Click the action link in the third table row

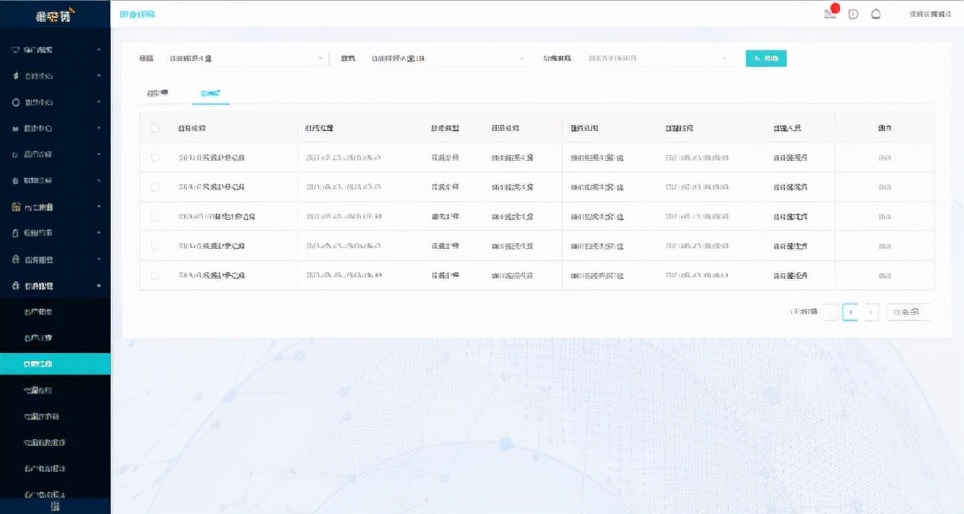[x=885, y=217]
